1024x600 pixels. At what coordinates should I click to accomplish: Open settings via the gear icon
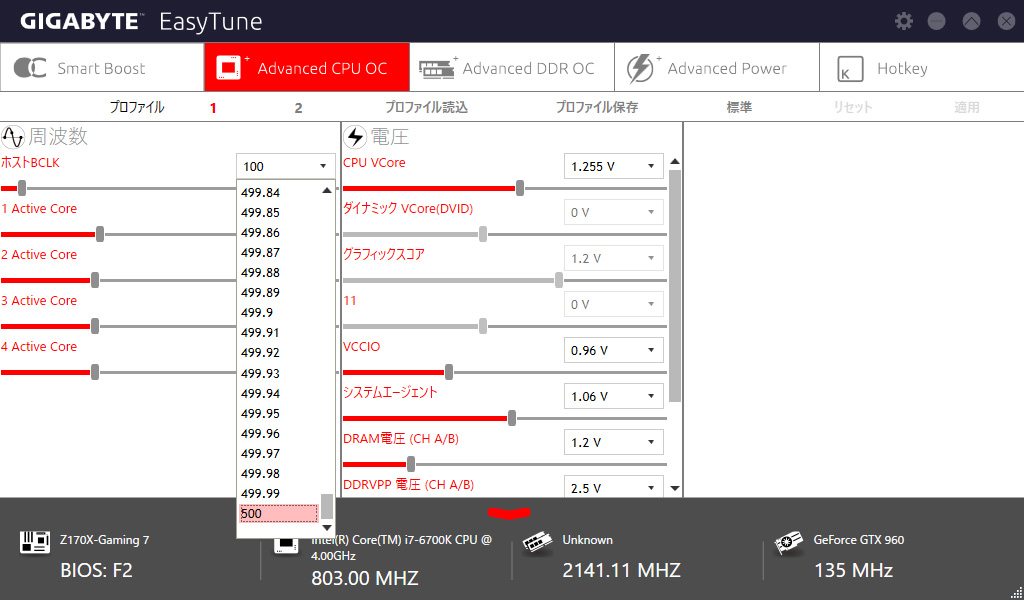(904, 21)
